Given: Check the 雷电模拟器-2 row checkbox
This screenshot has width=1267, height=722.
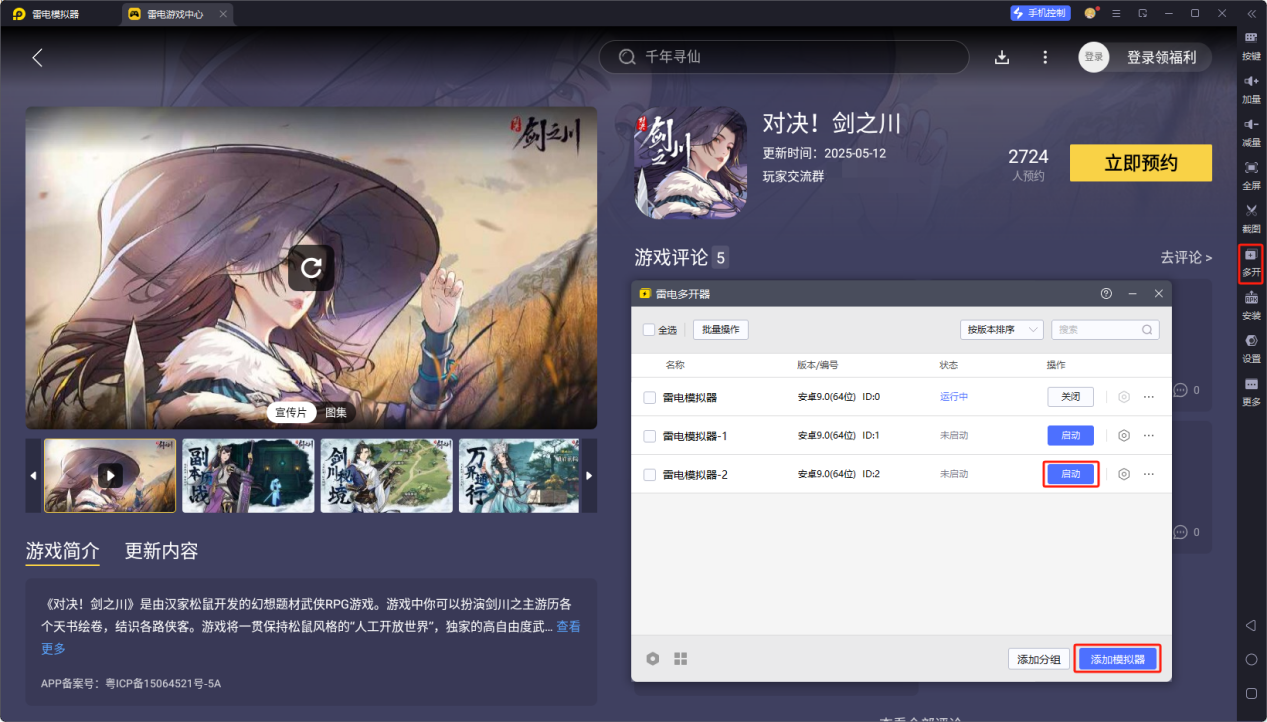Looking at the screenshot, I should [650, 474].
